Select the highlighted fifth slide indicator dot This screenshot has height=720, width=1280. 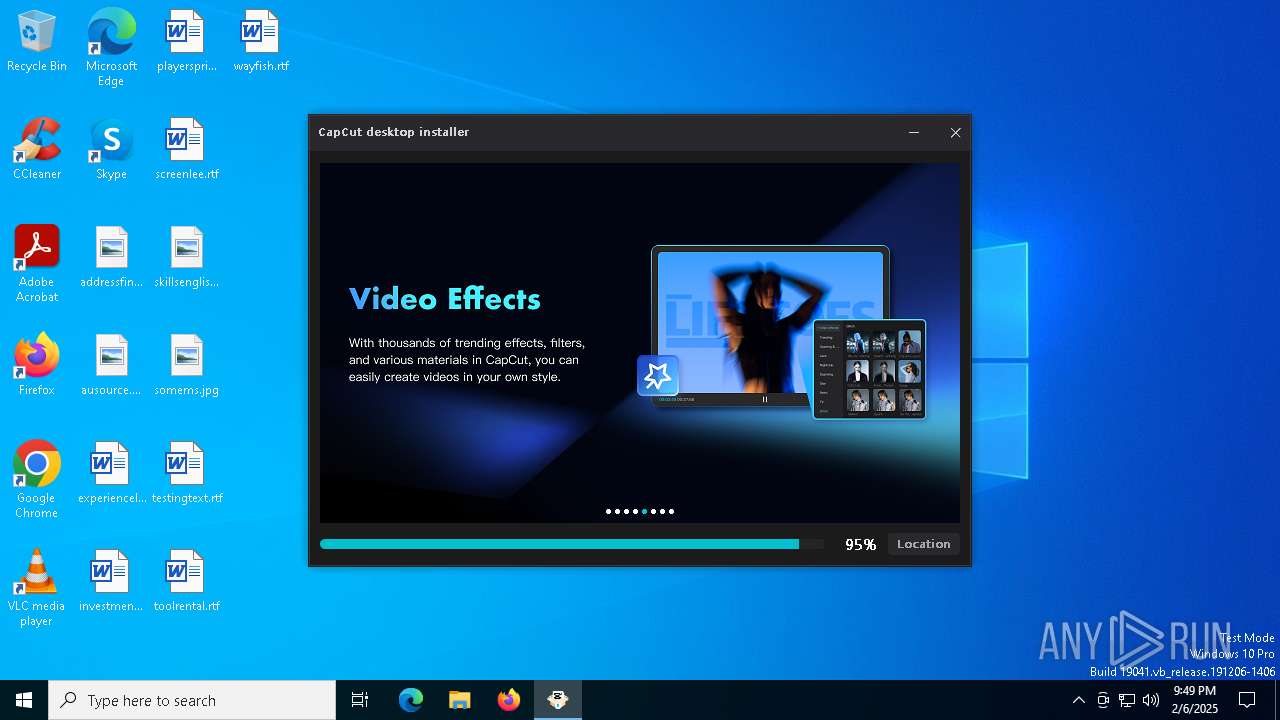pos(644,511)
